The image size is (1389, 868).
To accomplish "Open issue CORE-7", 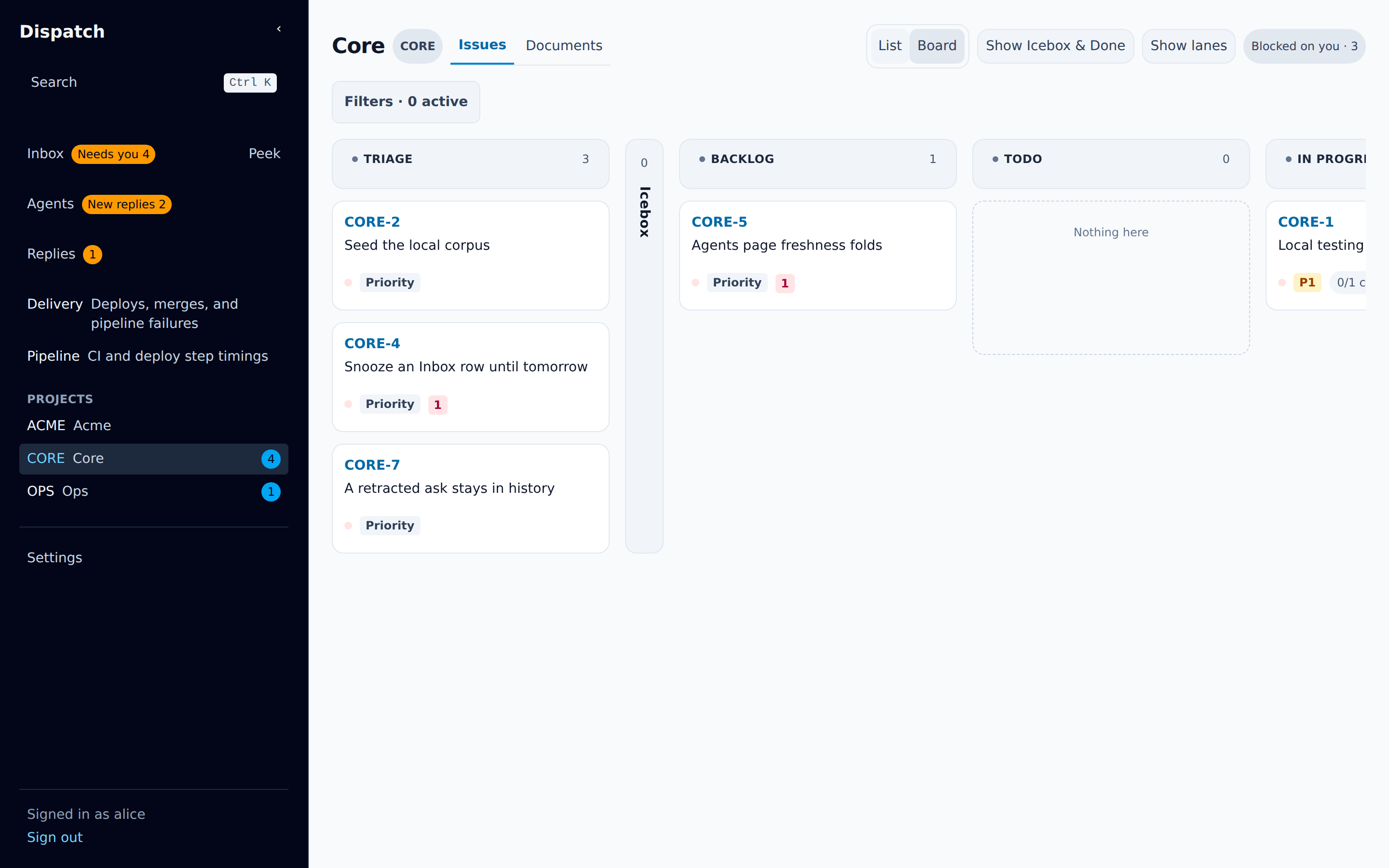I will 372,465.
